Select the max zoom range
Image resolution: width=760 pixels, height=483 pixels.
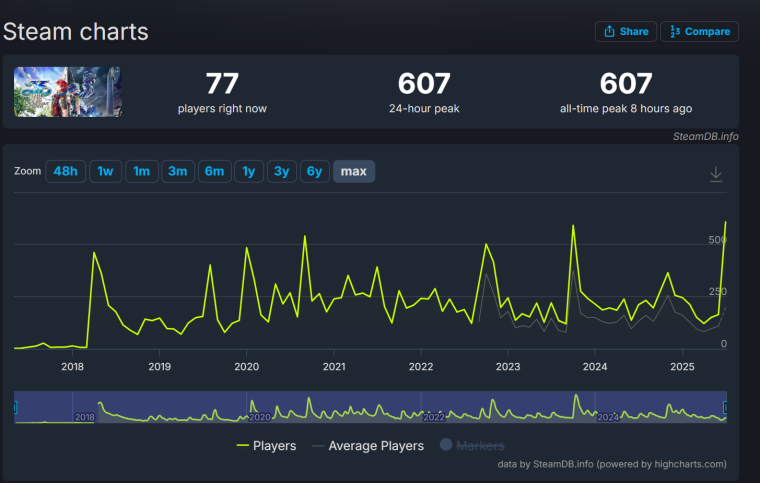click(354, 171)
